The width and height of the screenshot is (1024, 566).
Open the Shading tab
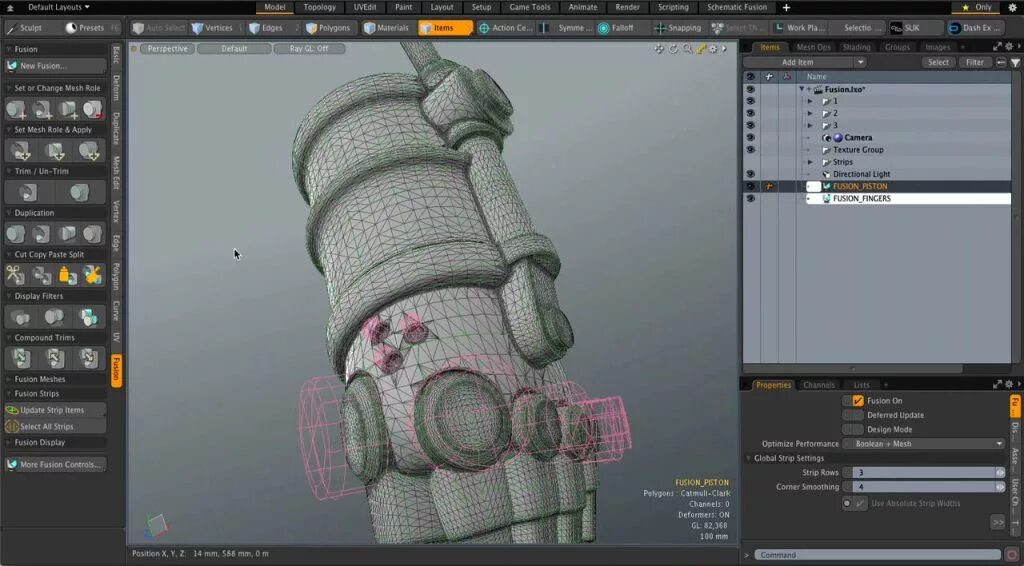[856, 47]
